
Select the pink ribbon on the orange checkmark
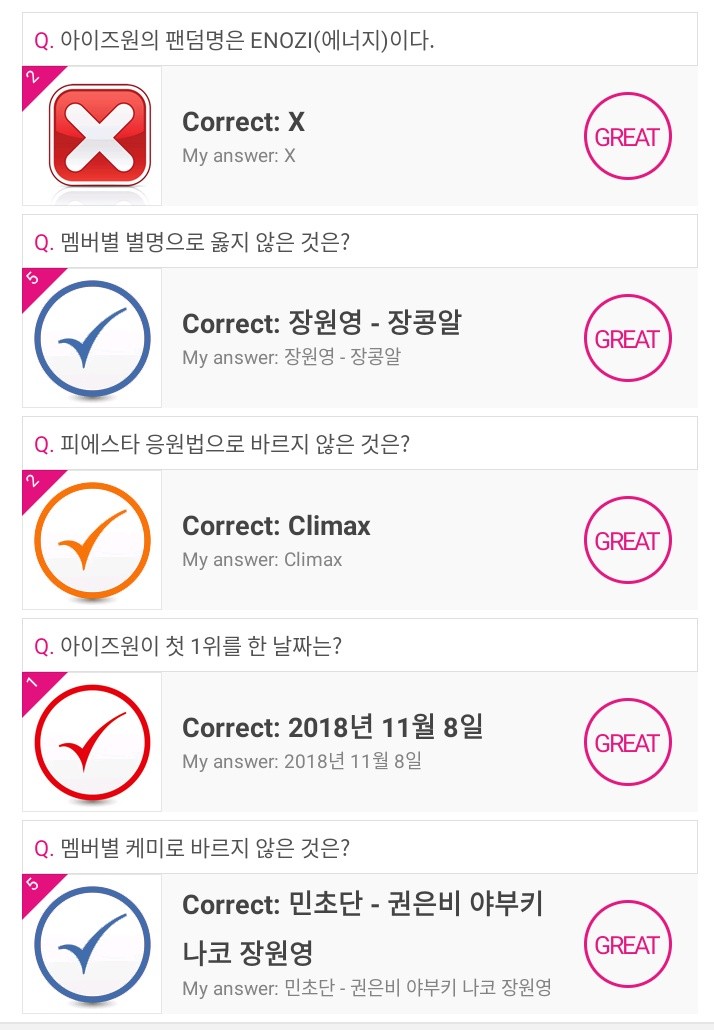coord(34,483)
